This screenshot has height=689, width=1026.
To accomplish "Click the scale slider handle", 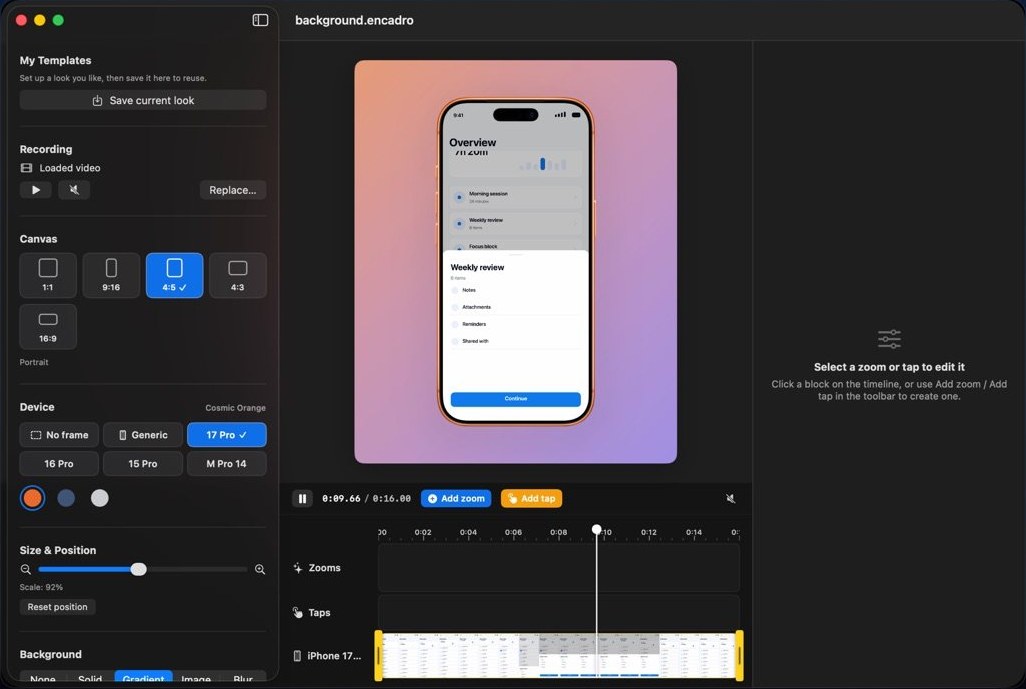I will coord(138,569).
